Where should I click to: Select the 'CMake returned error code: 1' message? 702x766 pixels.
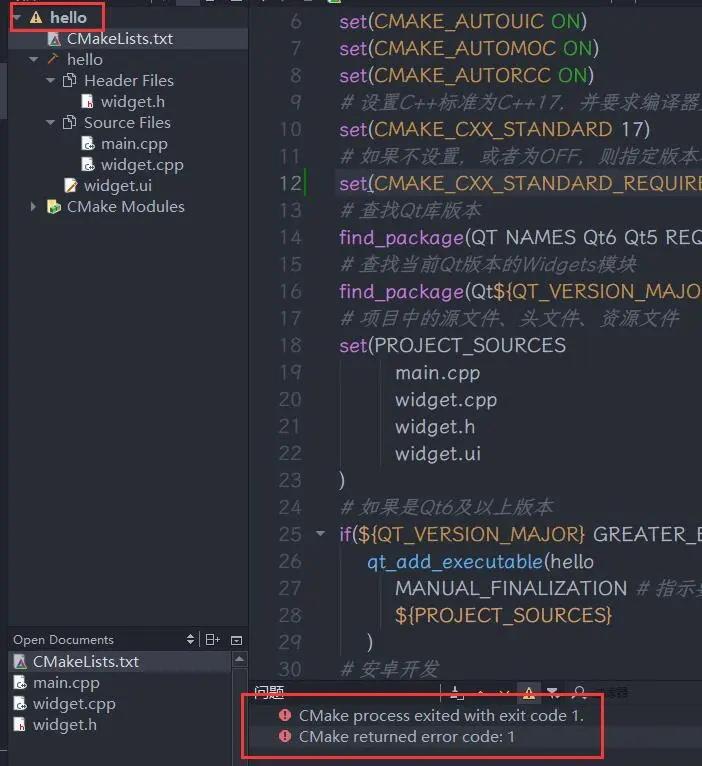(x=407, y=737)
